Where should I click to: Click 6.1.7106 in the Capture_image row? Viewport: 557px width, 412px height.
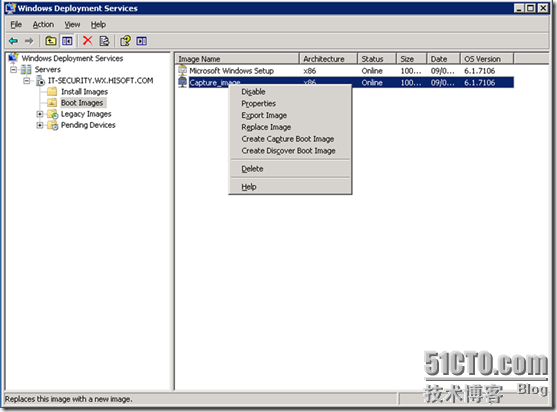pos(479,82)
